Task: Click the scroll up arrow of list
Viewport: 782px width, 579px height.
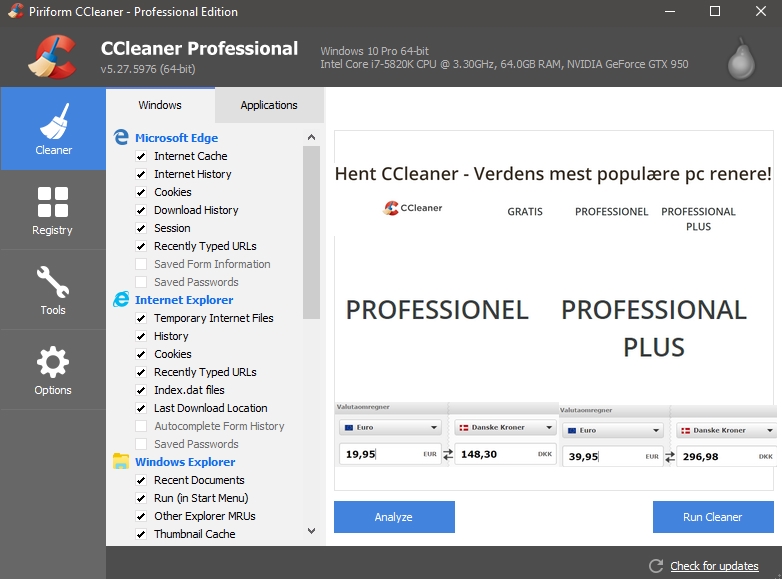Action: [312, 137]
